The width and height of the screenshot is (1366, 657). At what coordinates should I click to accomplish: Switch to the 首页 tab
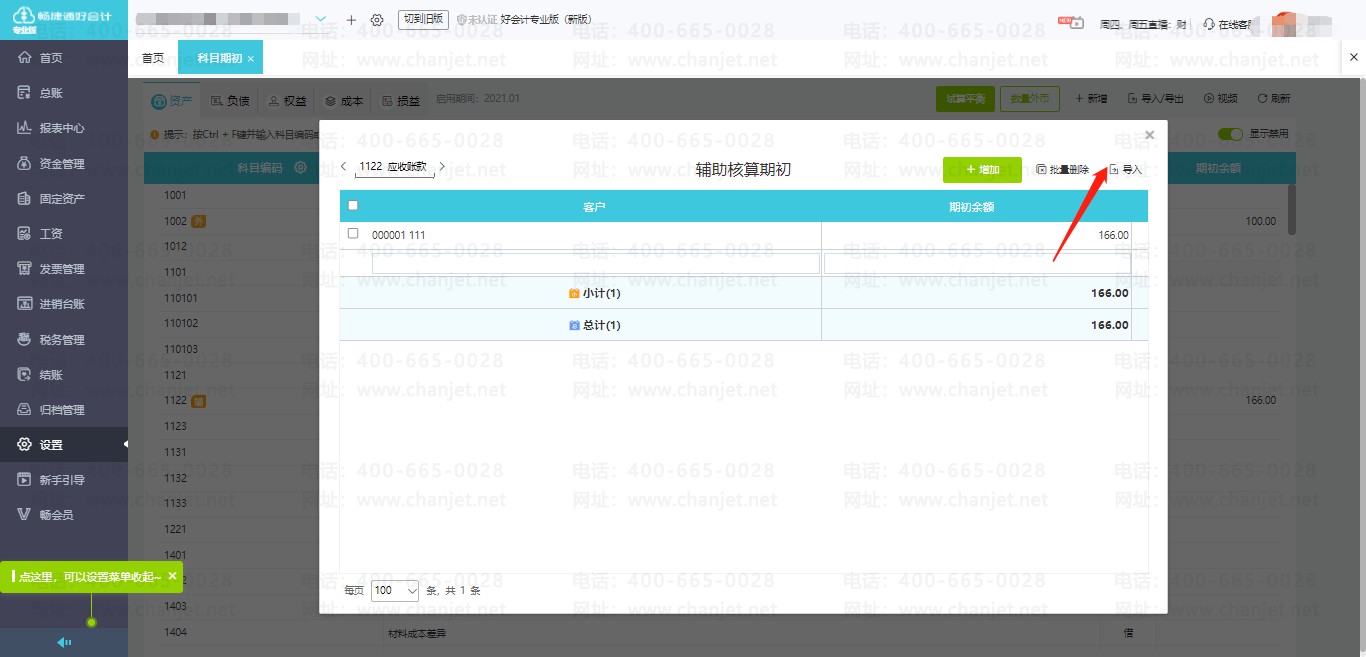coord(153,58)
